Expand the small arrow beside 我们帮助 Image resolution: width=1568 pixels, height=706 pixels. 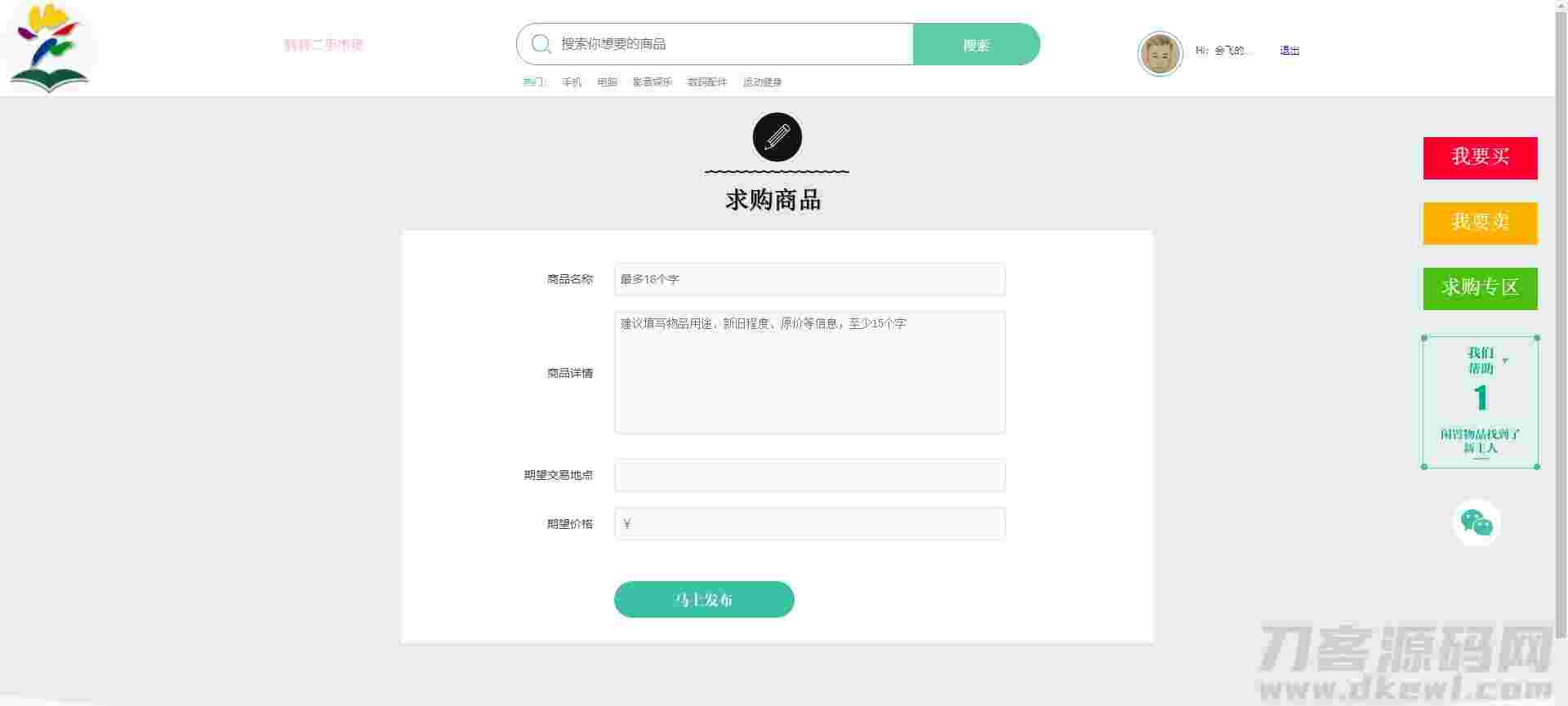click(x=1505, y=361)
